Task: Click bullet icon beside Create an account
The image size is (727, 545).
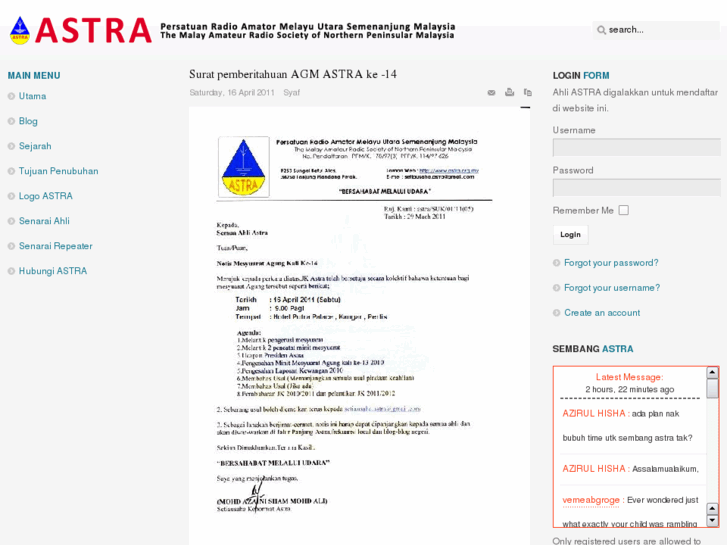Action: click(x=556, y=313)
